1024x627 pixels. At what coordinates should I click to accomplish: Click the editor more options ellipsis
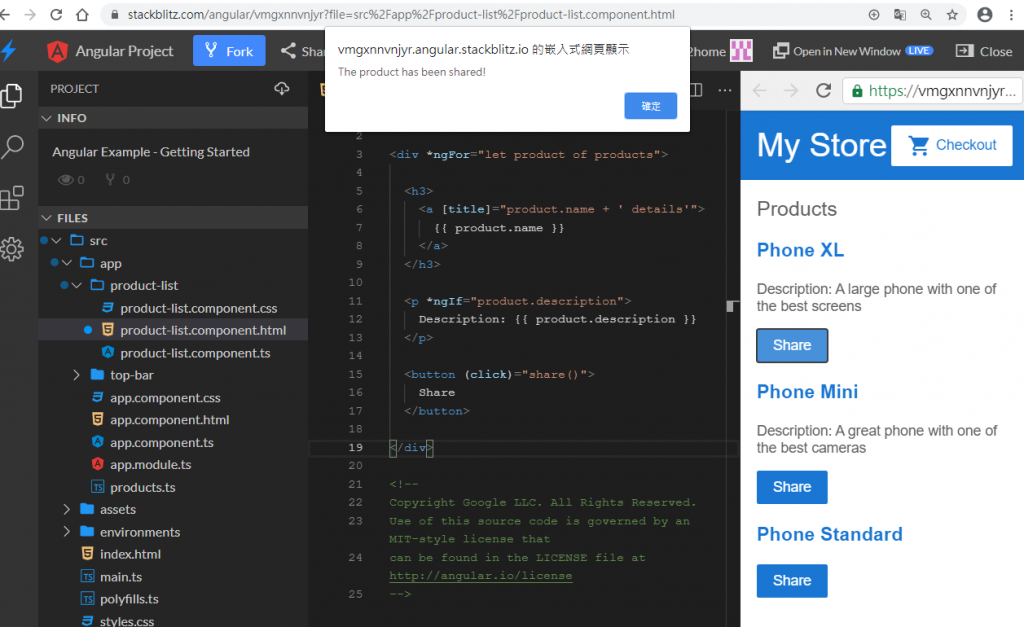coord(725,90)
